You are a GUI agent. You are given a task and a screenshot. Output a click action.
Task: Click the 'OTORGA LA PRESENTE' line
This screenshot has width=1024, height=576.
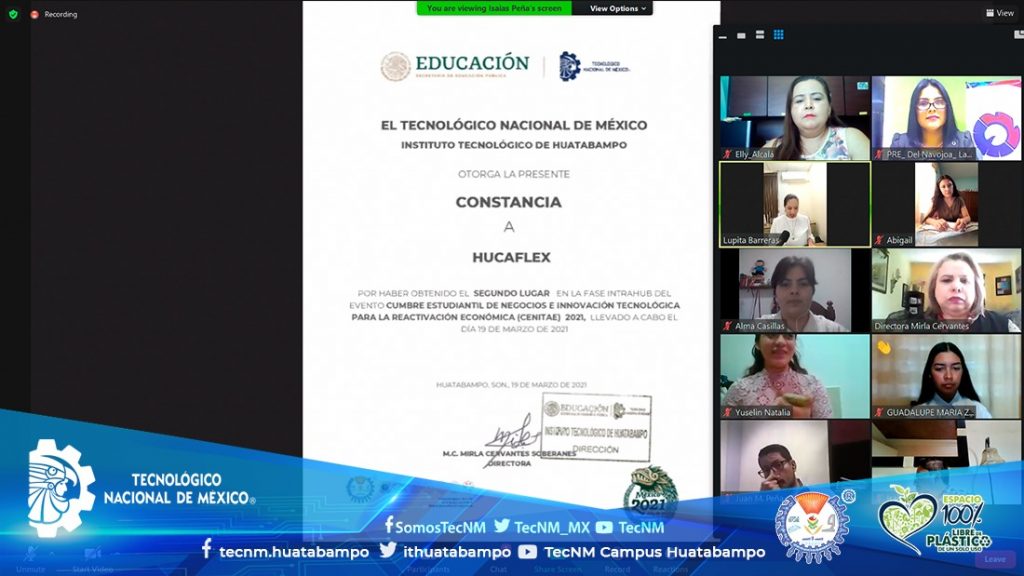[514, 174]
